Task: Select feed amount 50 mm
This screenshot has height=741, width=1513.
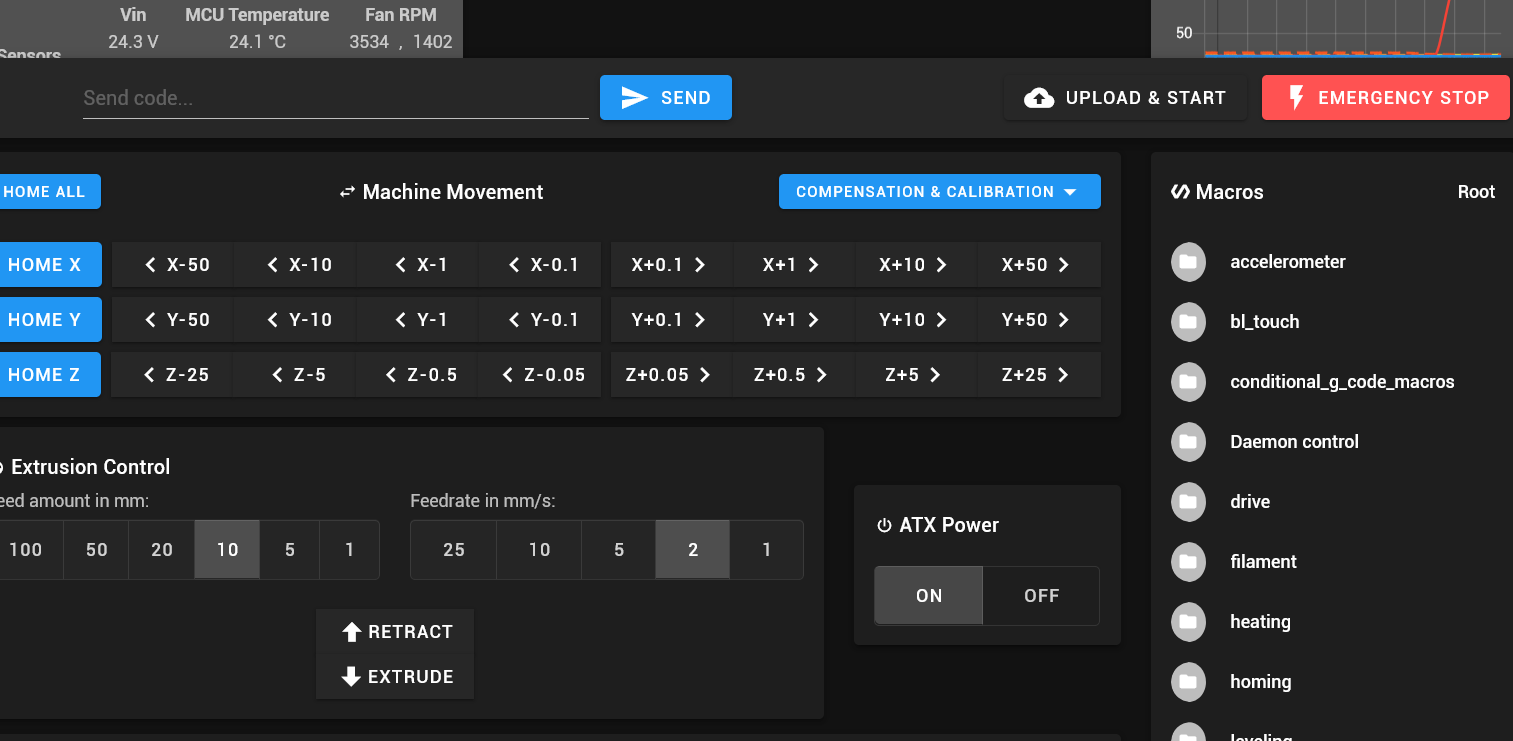Action: (96, 550)
